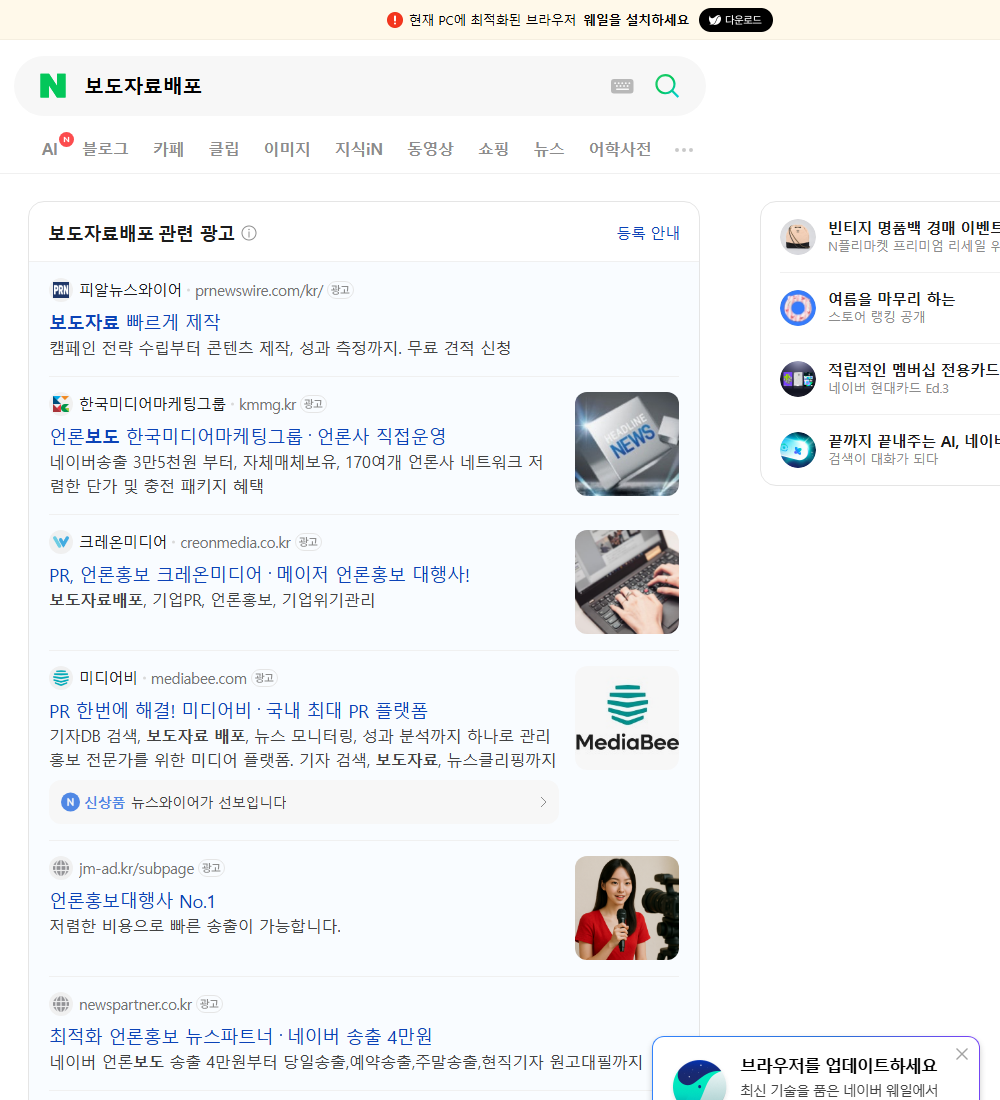Open the on-screen keyboard icon in search bar
The image size is (1000, 1100).
click(622, 86)
